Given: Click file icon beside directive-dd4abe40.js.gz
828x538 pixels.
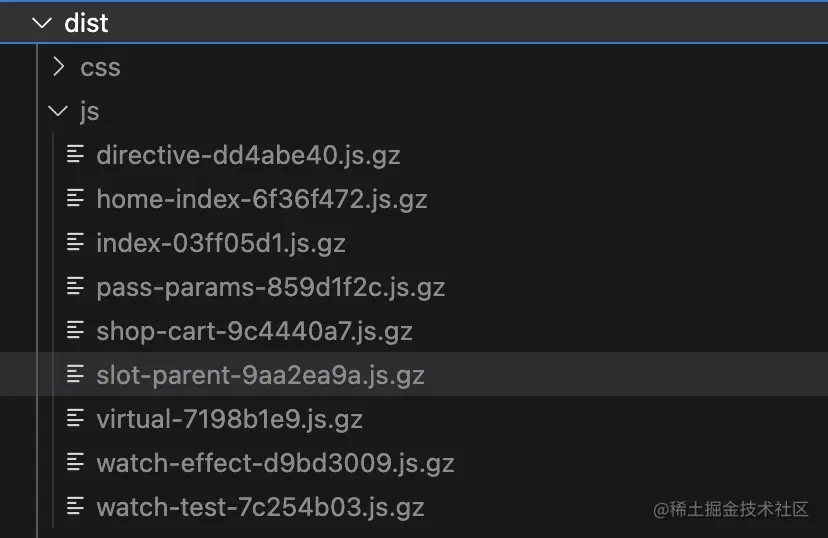Looking at the screenshot, I should click(75, 154).
